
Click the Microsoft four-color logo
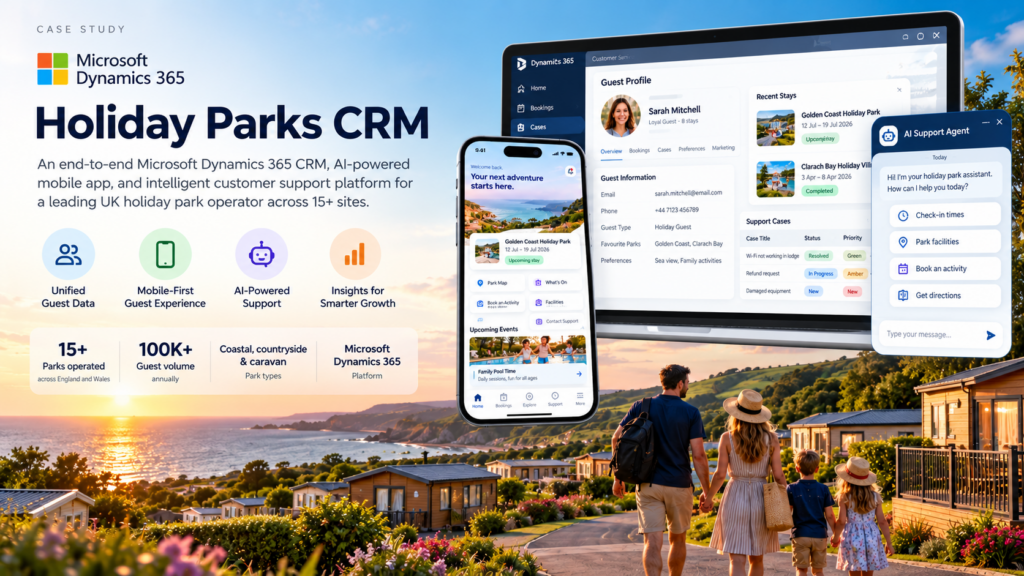pyautogui.click(x=52, y=69)
